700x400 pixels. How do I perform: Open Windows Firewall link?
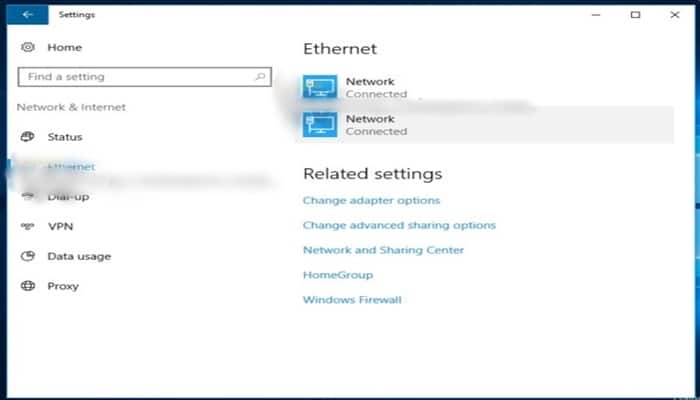(352, 300)
